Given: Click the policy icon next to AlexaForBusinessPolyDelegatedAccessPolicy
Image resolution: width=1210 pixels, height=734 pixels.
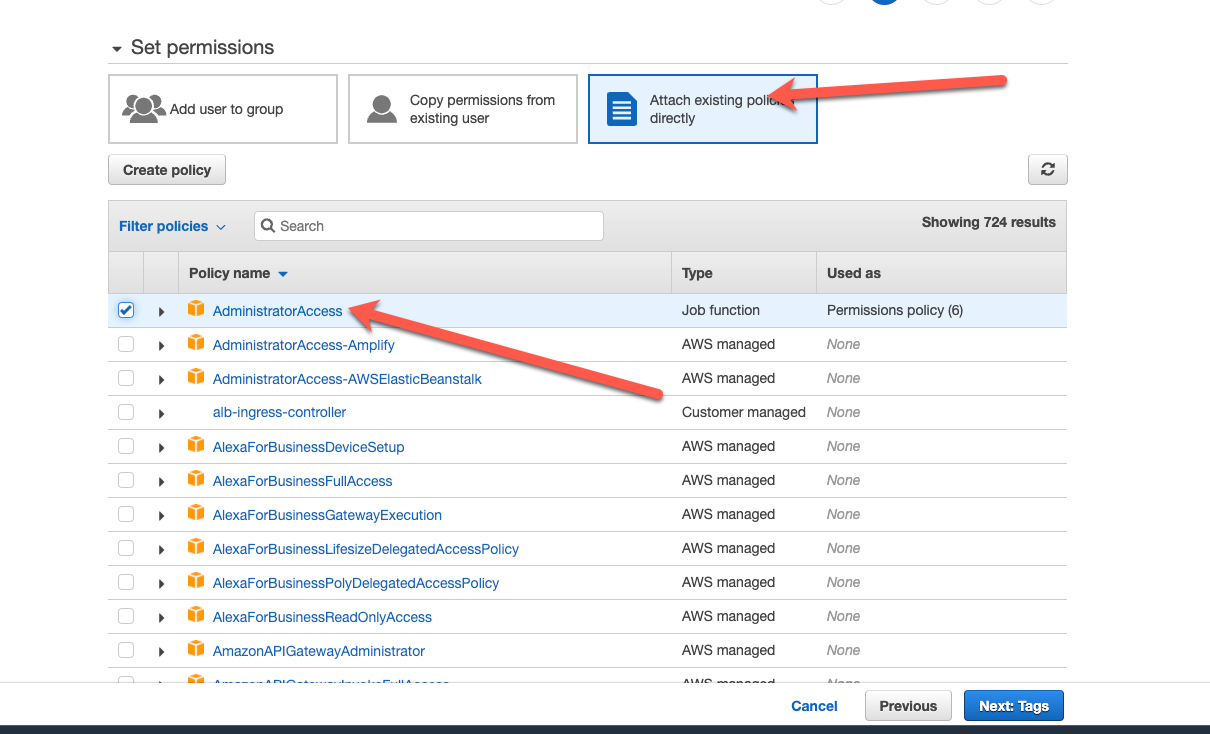Looking at the screenshot, I should [x=196, y=581].
